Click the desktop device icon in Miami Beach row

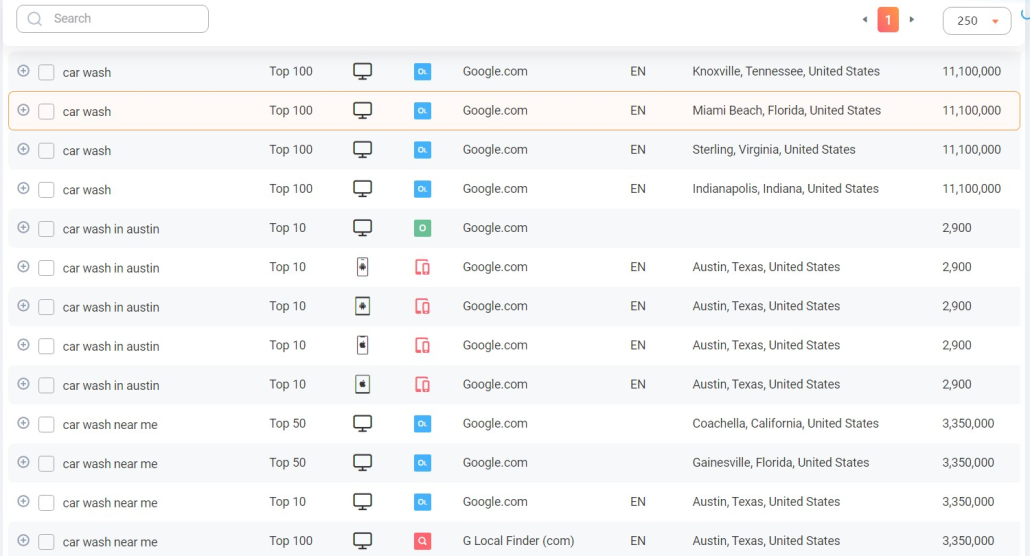click(x=363, y=110)
